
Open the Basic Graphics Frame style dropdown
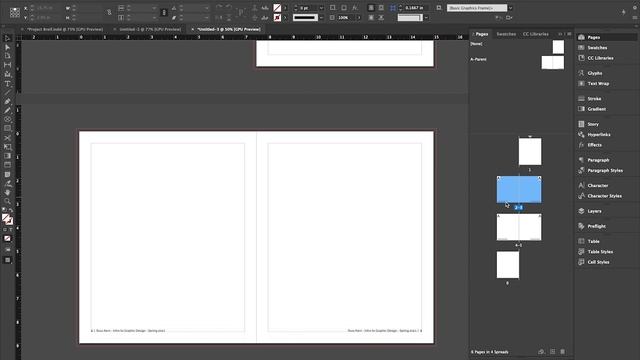coord(510,8)
